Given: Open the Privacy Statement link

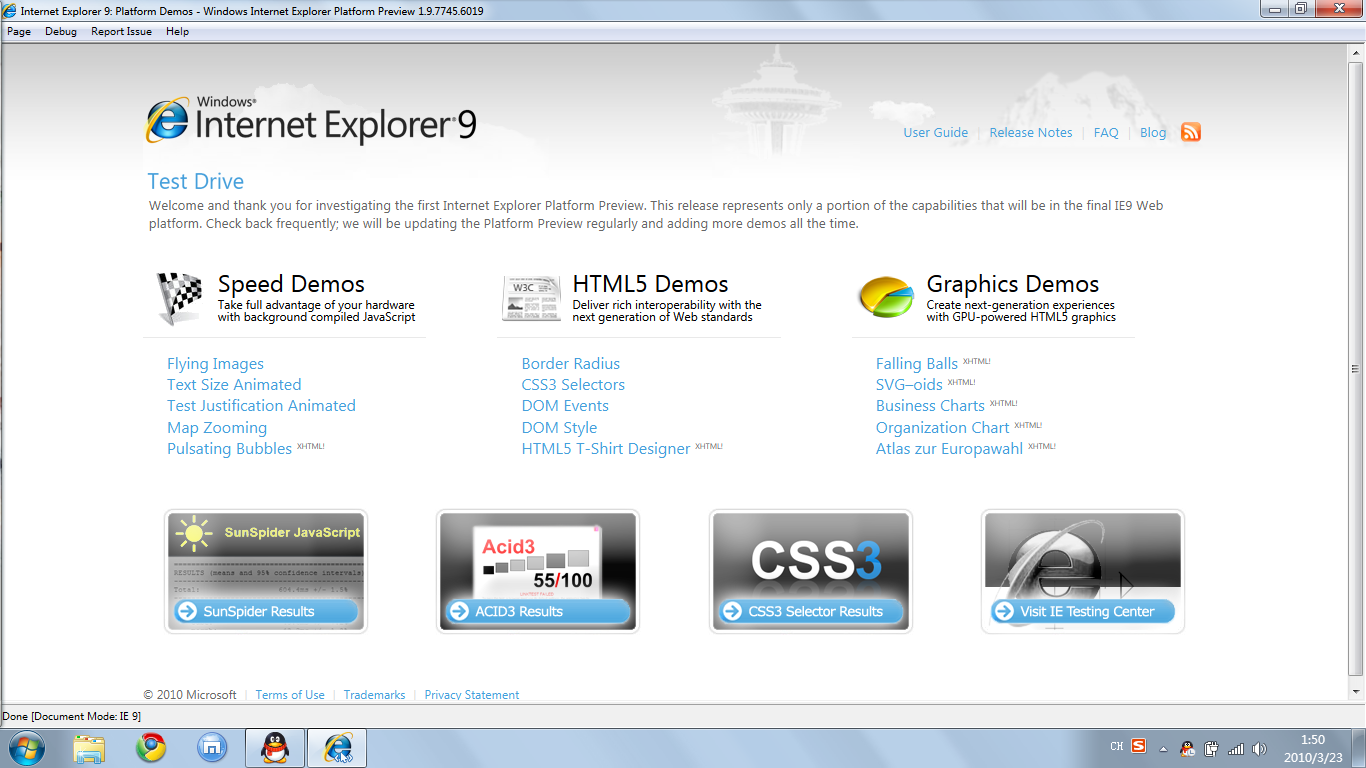Looking at the screenshot, I should click(472, 695).
